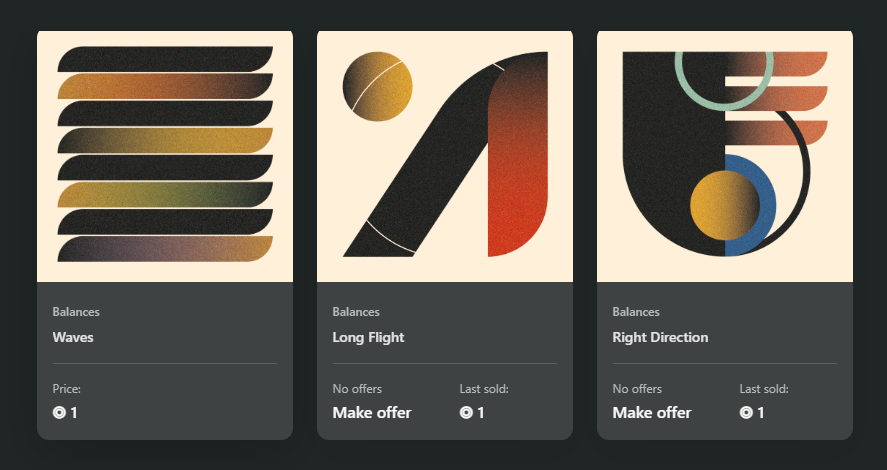
Task: Open Balances collection on Long Flight card
Action: click(356, 312)
